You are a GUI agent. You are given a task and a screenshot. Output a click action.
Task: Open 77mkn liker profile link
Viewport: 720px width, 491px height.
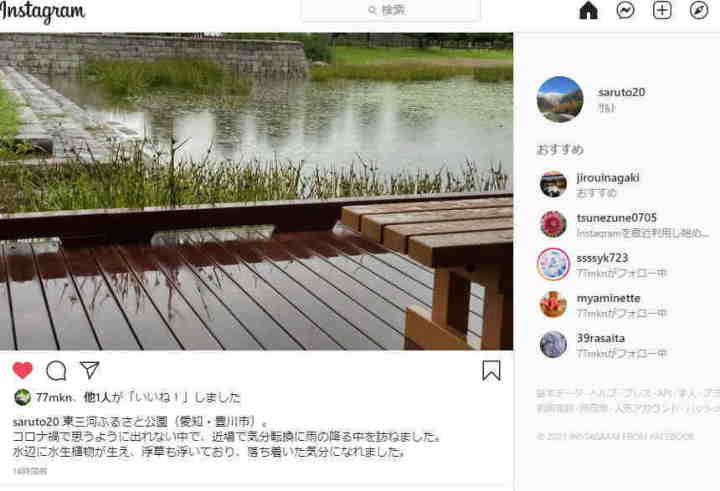pyautogui.click(x=54, y=397)
